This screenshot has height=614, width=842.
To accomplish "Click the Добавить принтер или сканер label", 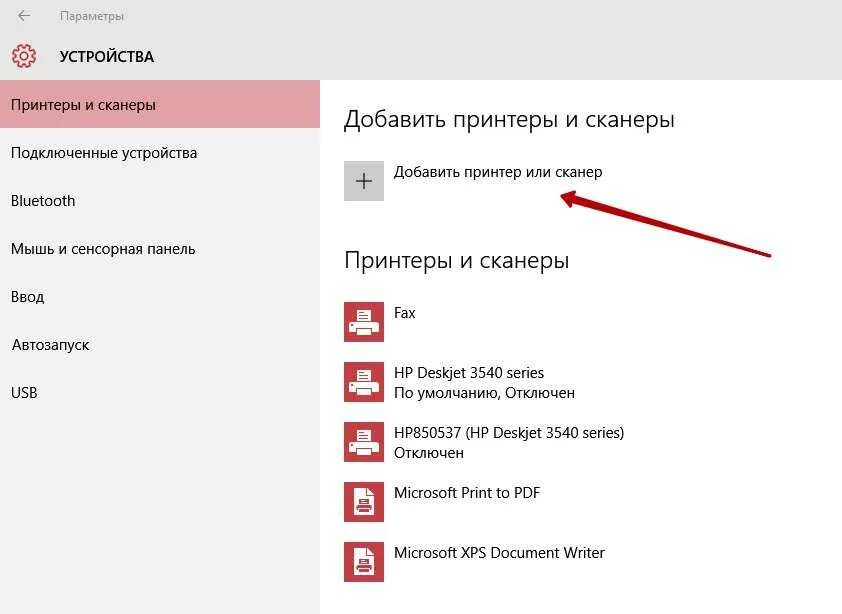I will 498,172.
